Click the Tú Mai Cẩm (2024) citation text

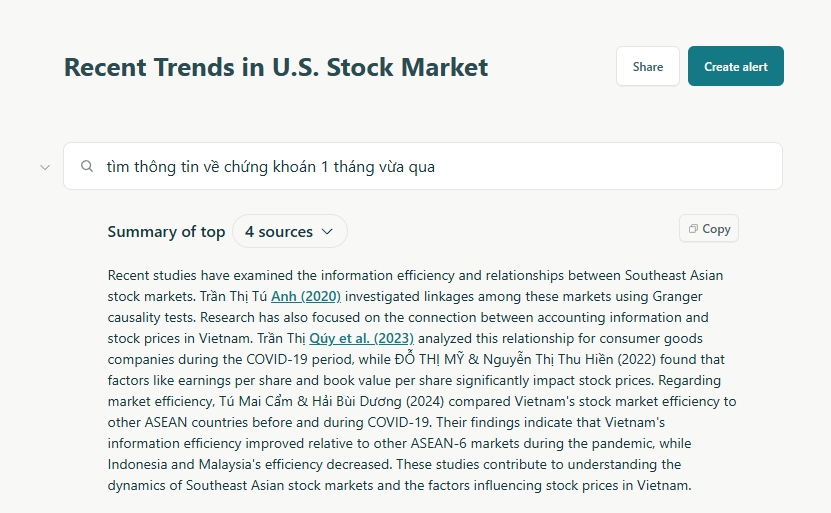pyautogui.click(x=332, y=401)
